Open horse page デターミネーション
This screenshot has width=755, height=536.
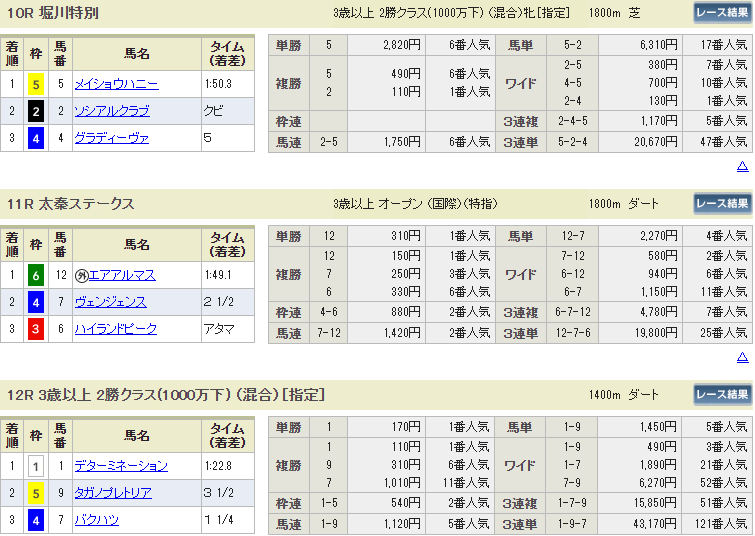(121, 466)
